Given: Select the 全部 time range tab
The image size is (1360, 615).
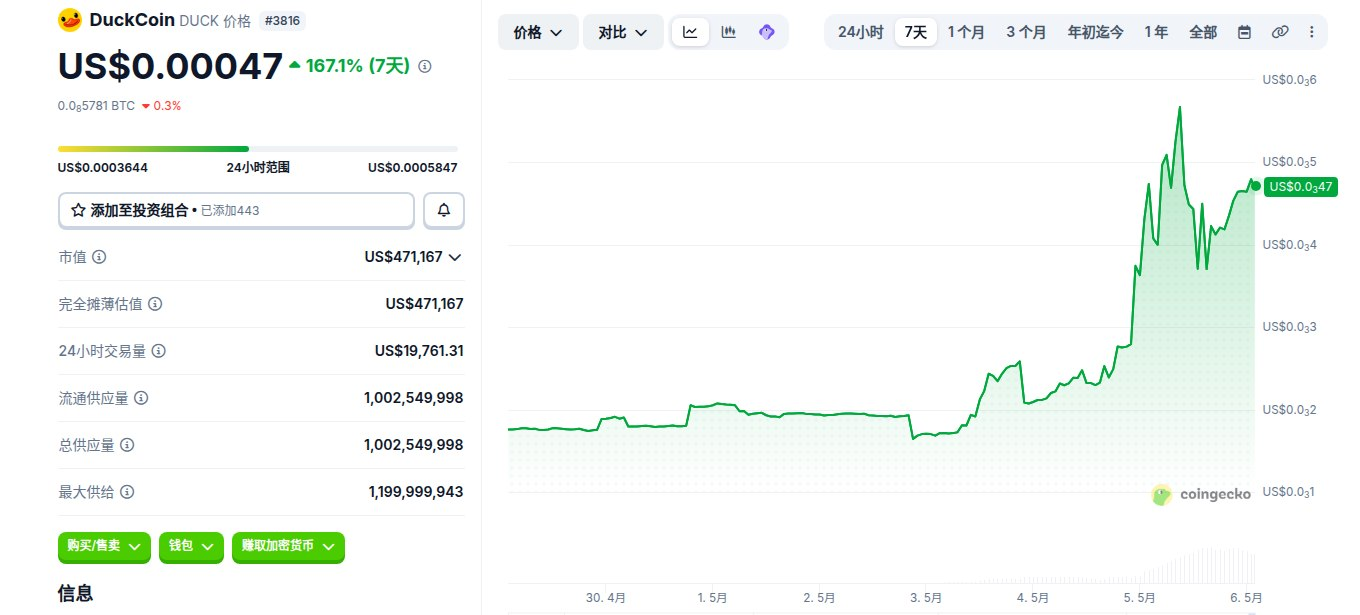Looking at the screenshot, I should pos(1203,32).
